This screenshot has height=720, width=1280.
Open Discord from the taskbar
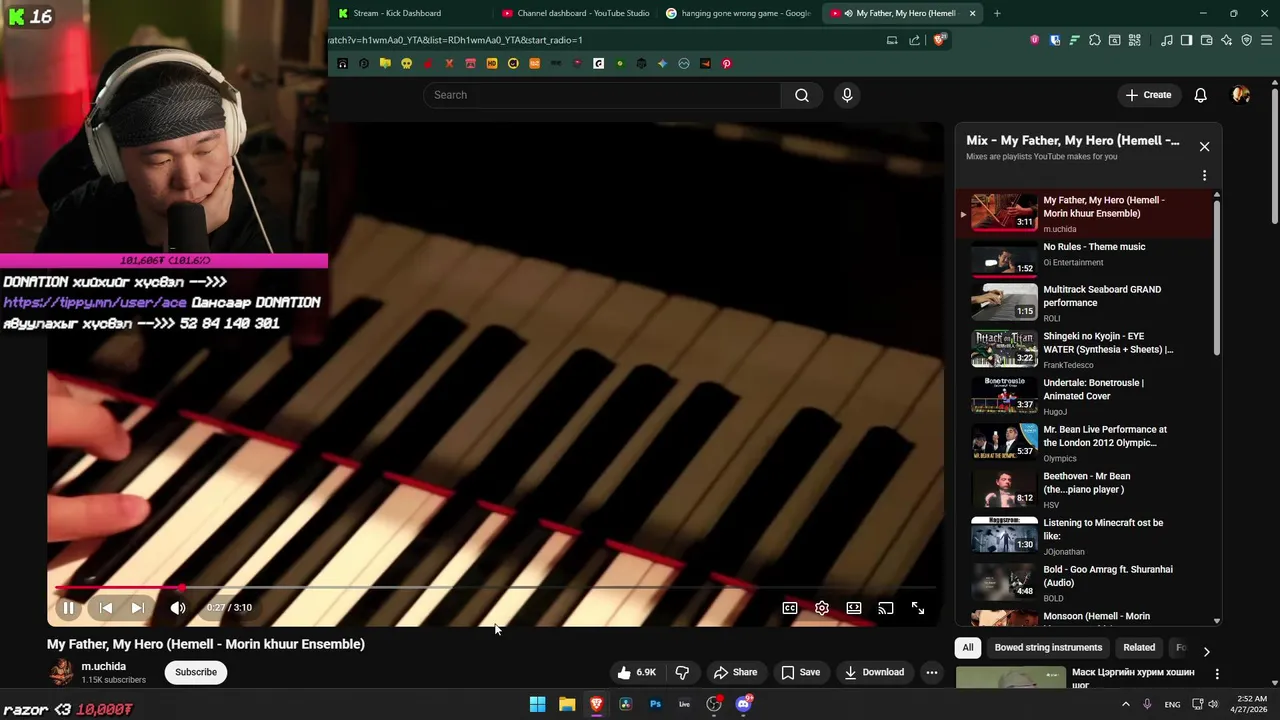[744, 704]
